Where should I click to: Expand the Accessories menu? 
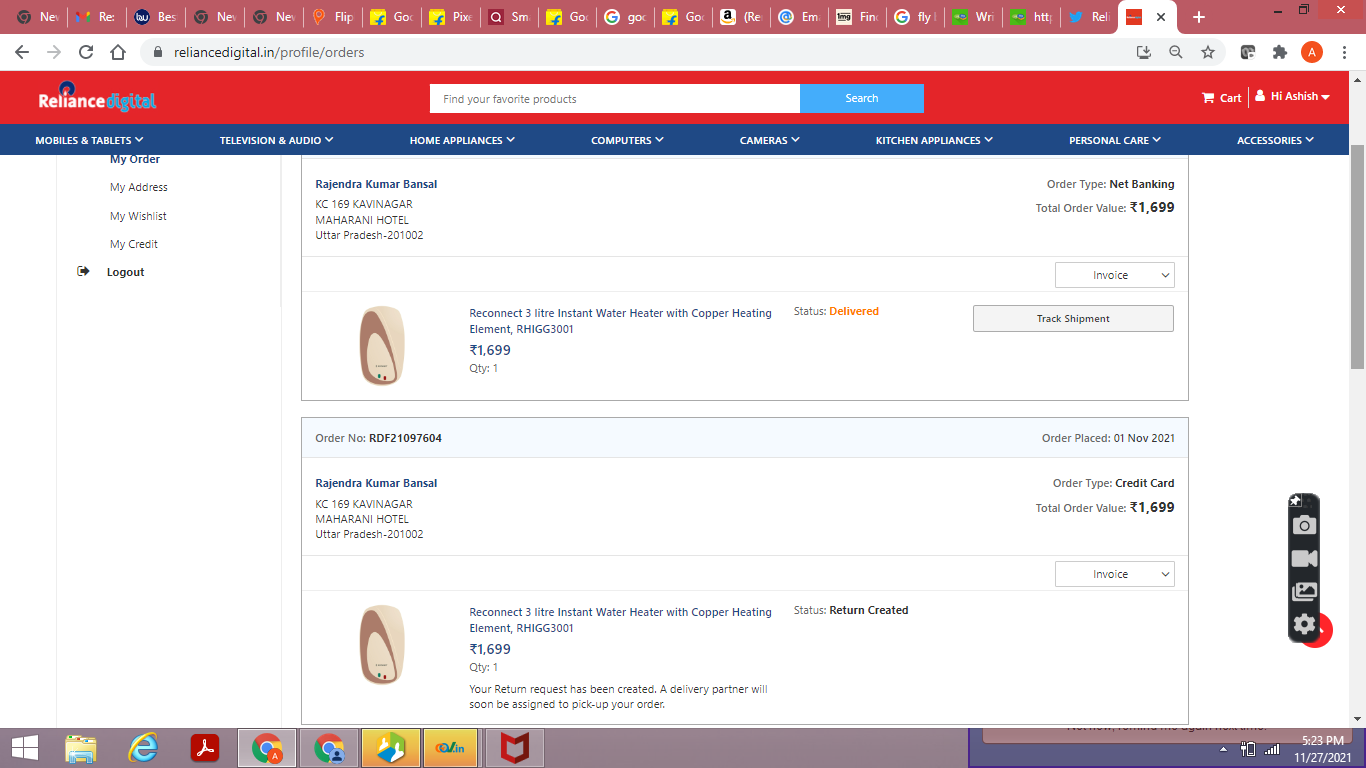click(1275, 140)
